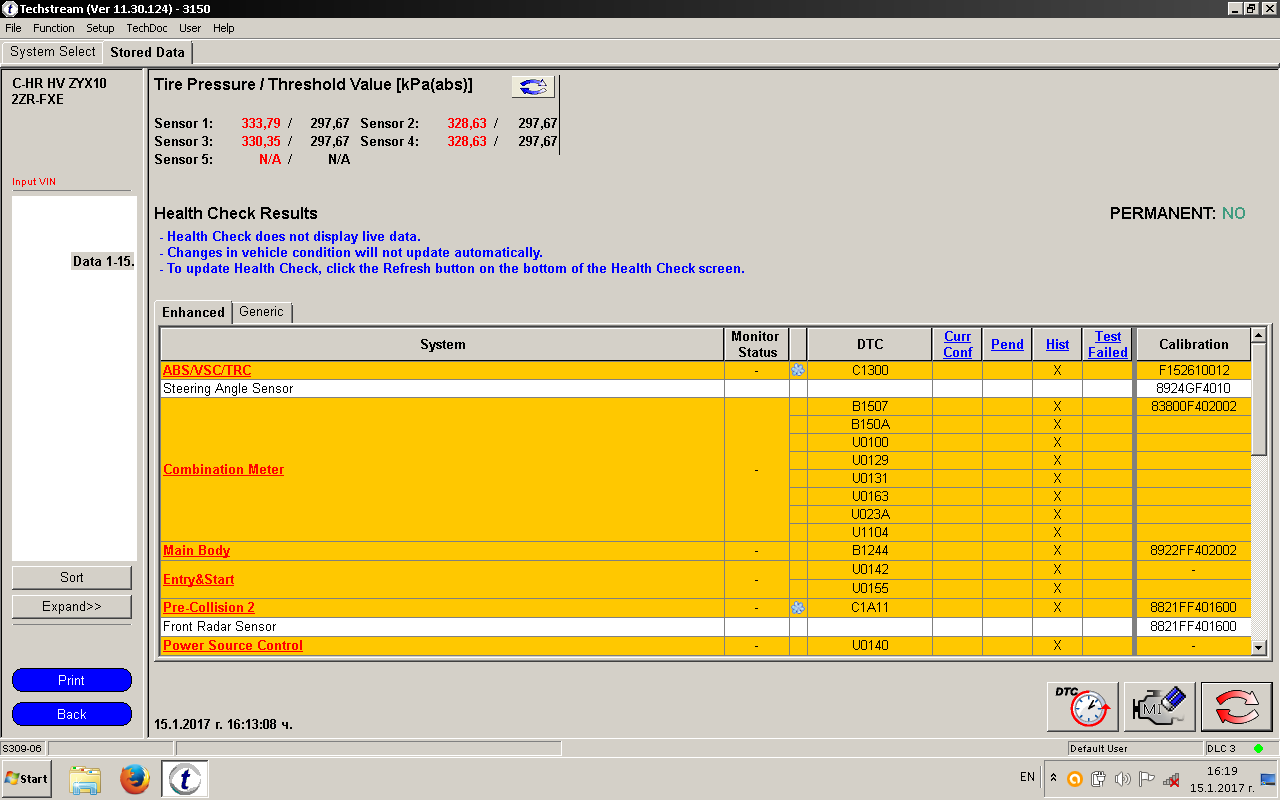
Task: Open Firefox from the taskbar
Action: click(135, 778)
